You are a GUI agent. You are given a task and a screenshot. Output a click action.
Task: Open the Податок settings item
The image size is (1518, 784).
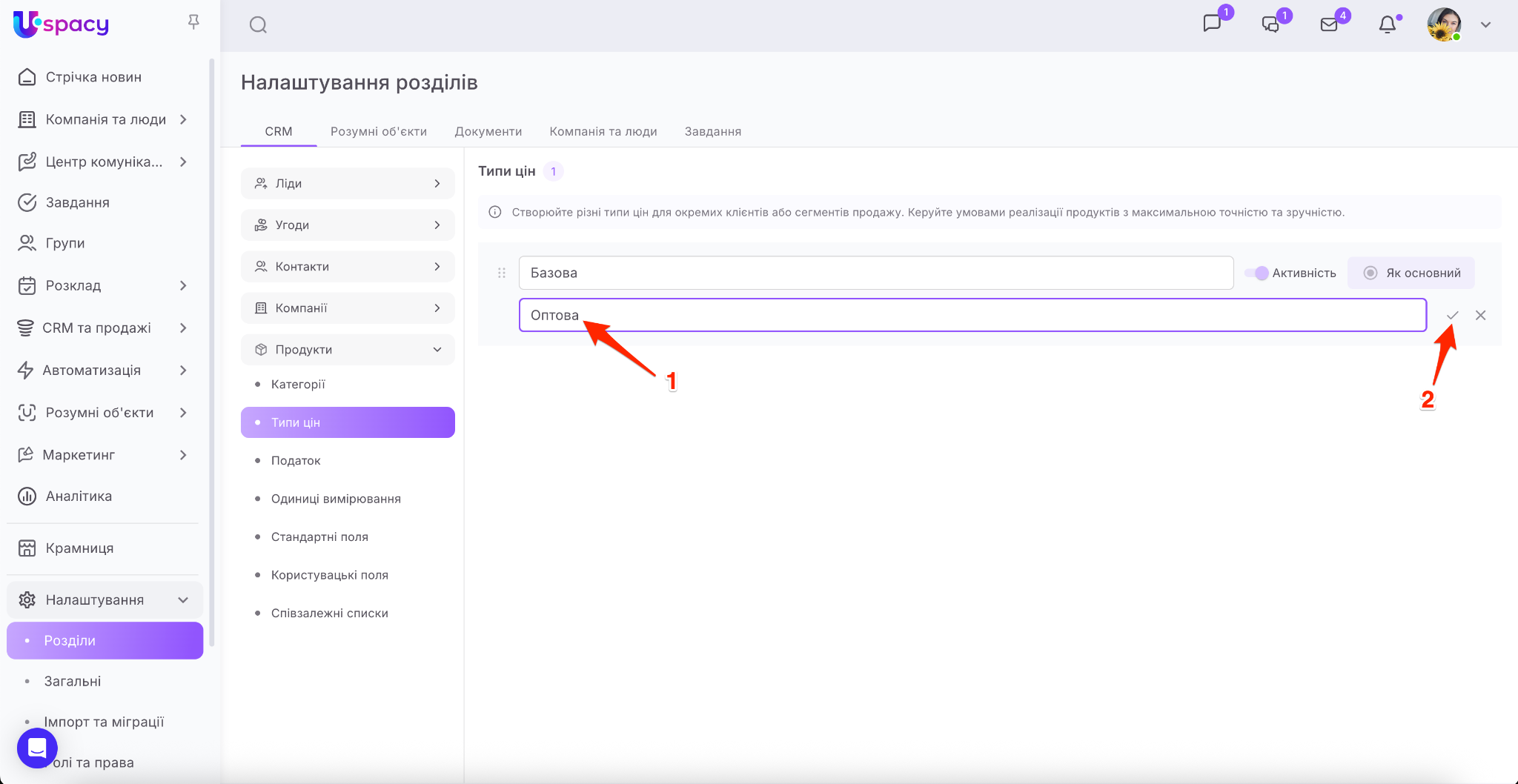296,461
